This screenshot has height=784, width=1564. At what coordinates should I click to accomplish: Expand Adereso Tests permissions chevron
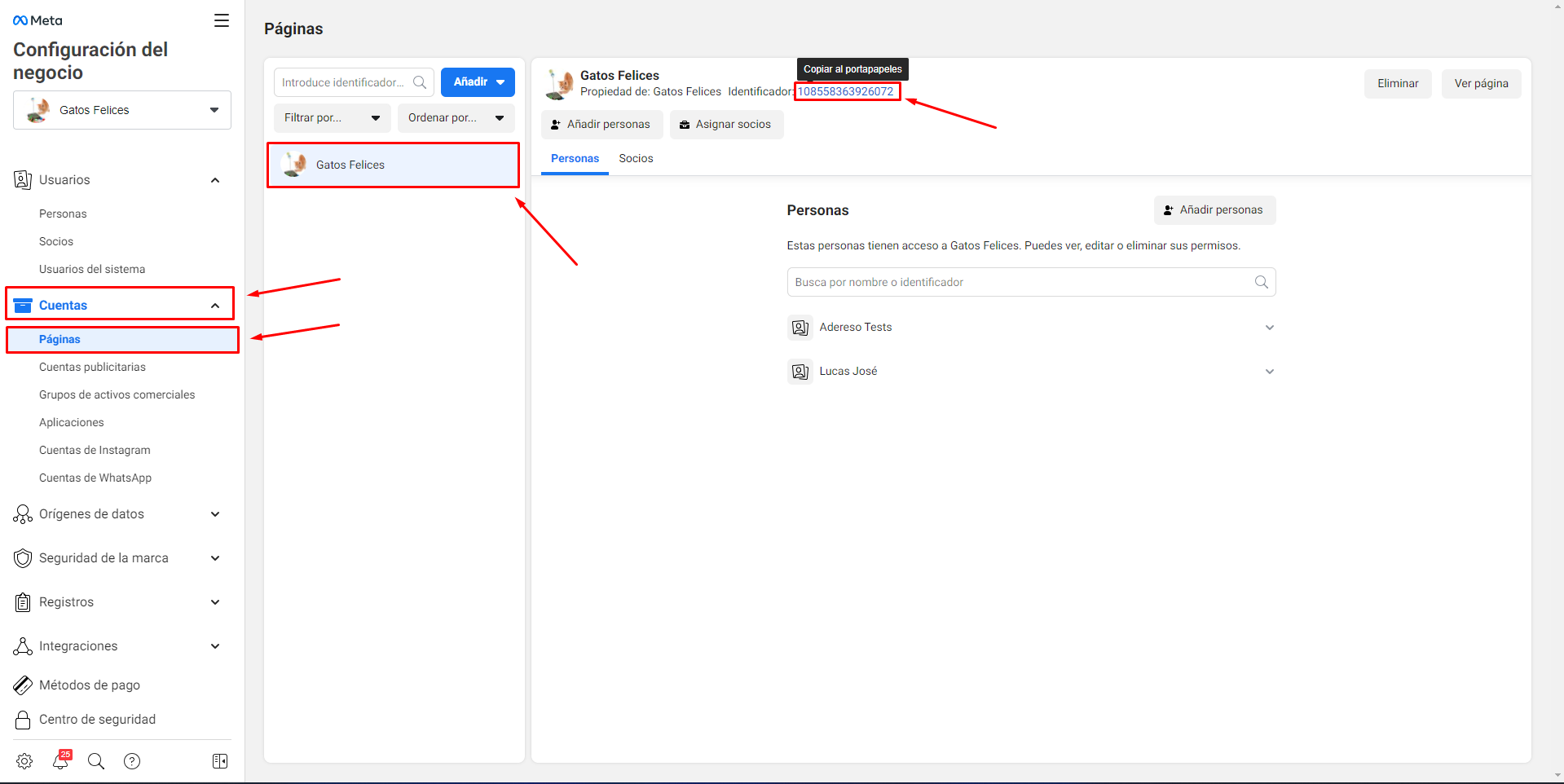(1269, 328)
